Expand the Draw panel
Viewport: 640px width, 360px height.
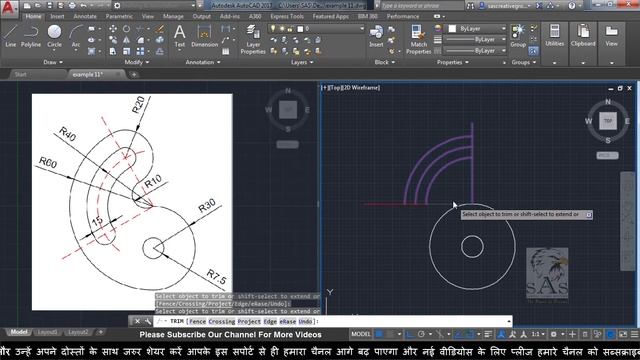pyautogui.click(x=53, y=62)
